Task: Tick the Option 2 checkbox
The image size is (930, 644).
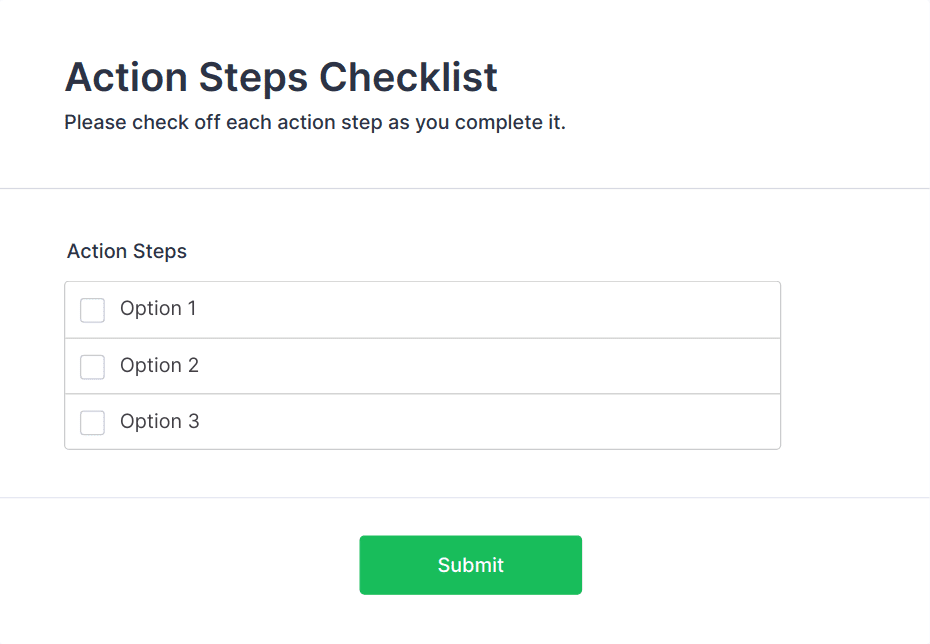Action: click(x=92, y=367)
